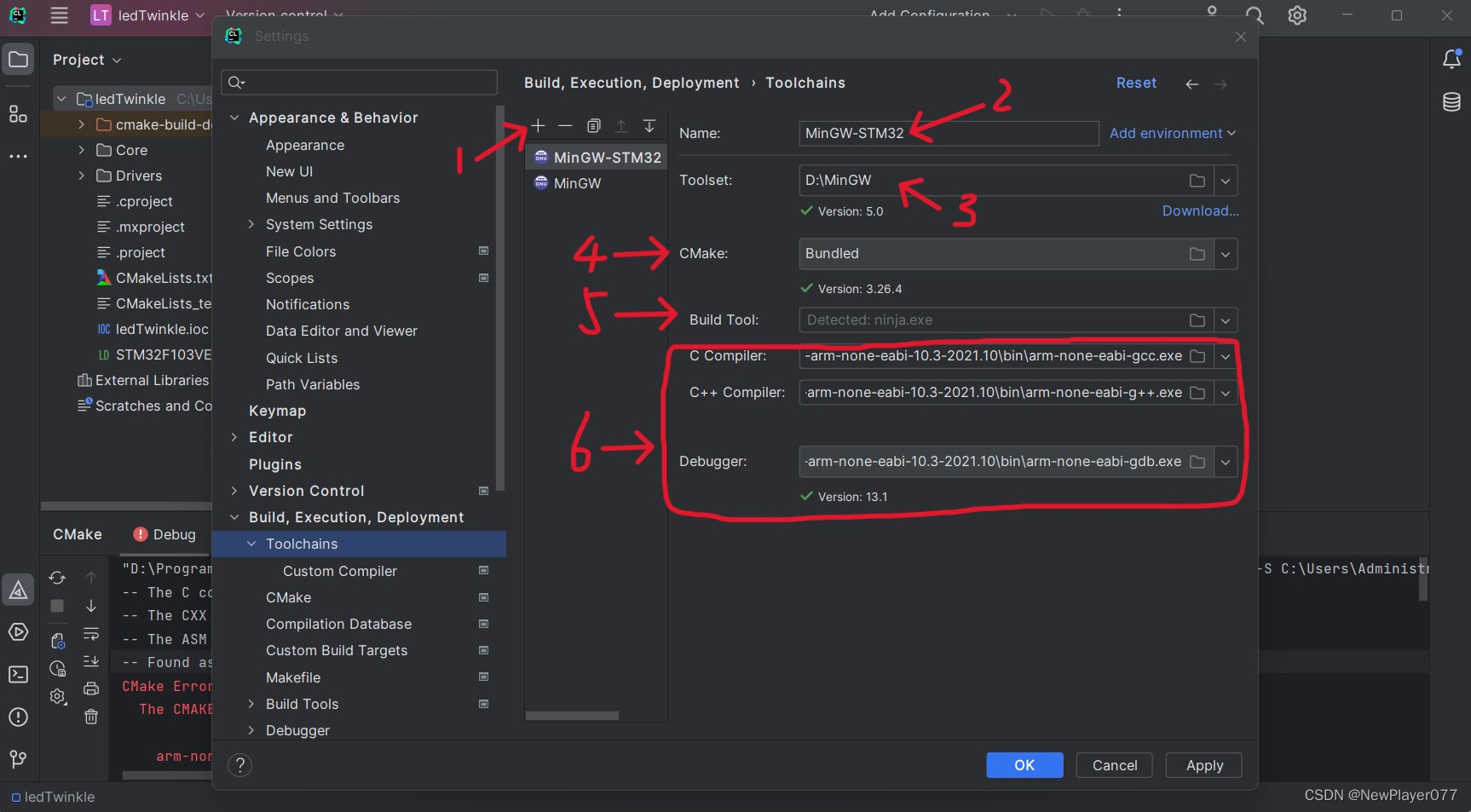Open Database tool window icon
Viewport: 1471px width, 812px height.
click(1451, 102)
